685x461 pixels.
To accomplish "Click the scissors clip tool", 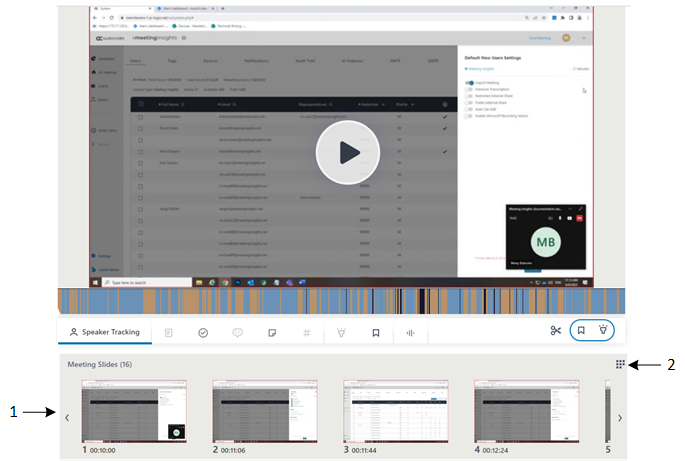I will (x=556, y=331).
